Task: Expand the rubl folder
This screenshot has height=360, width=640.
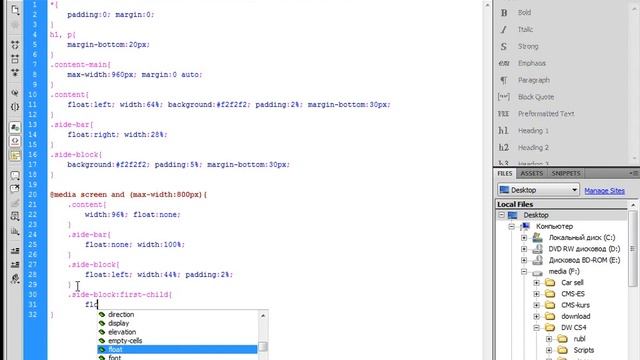Action: click(x=549, y=339)
